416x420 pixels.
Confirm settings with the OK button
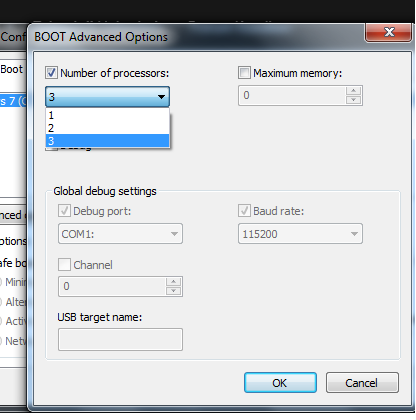click(280, 383)
